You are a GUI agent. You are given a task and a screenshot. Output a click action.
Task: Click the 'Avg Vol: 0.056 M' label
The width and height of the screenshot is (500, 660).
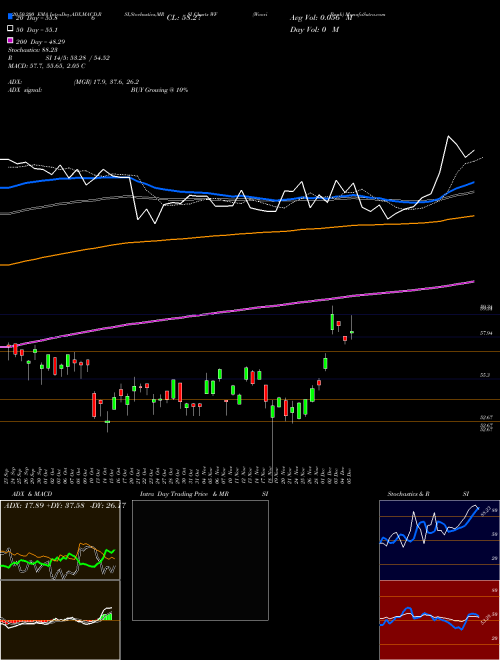tap(321, 18)
